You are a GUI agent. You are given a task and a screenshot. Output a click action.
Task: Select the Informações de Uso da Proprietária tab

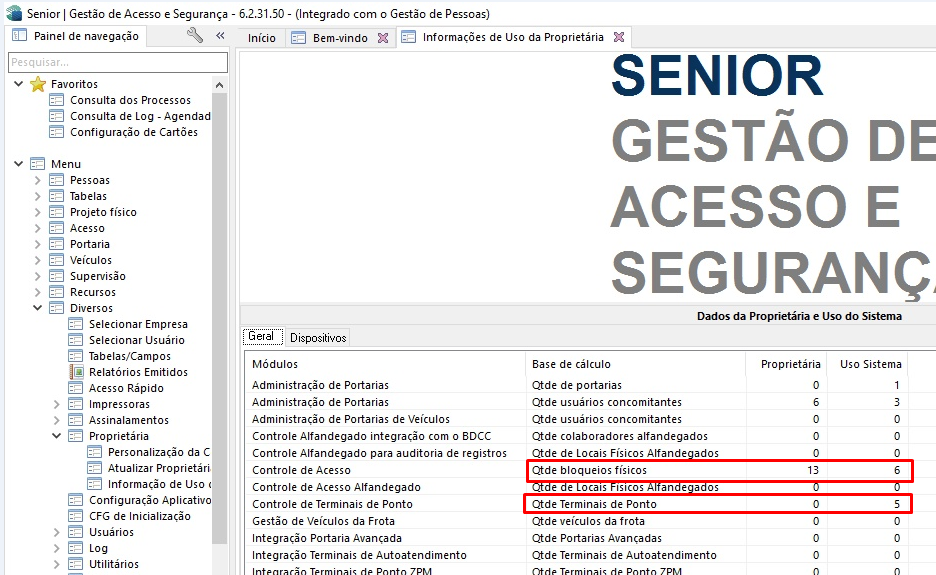(513, 37)
